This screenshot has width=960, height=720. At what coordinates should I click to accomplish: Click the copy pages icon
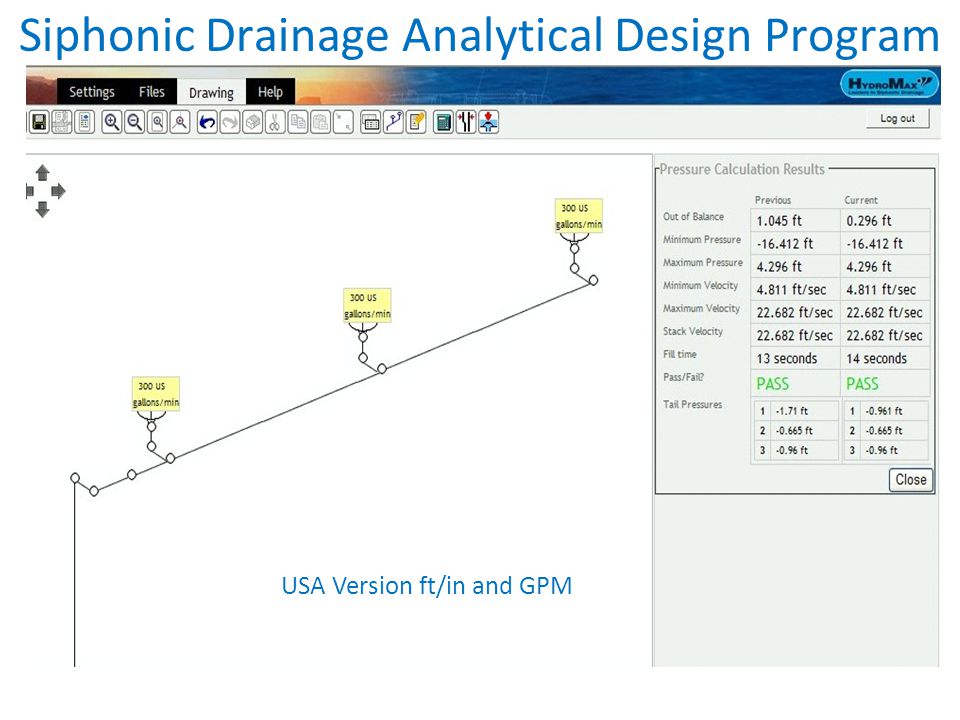(298, 122)
